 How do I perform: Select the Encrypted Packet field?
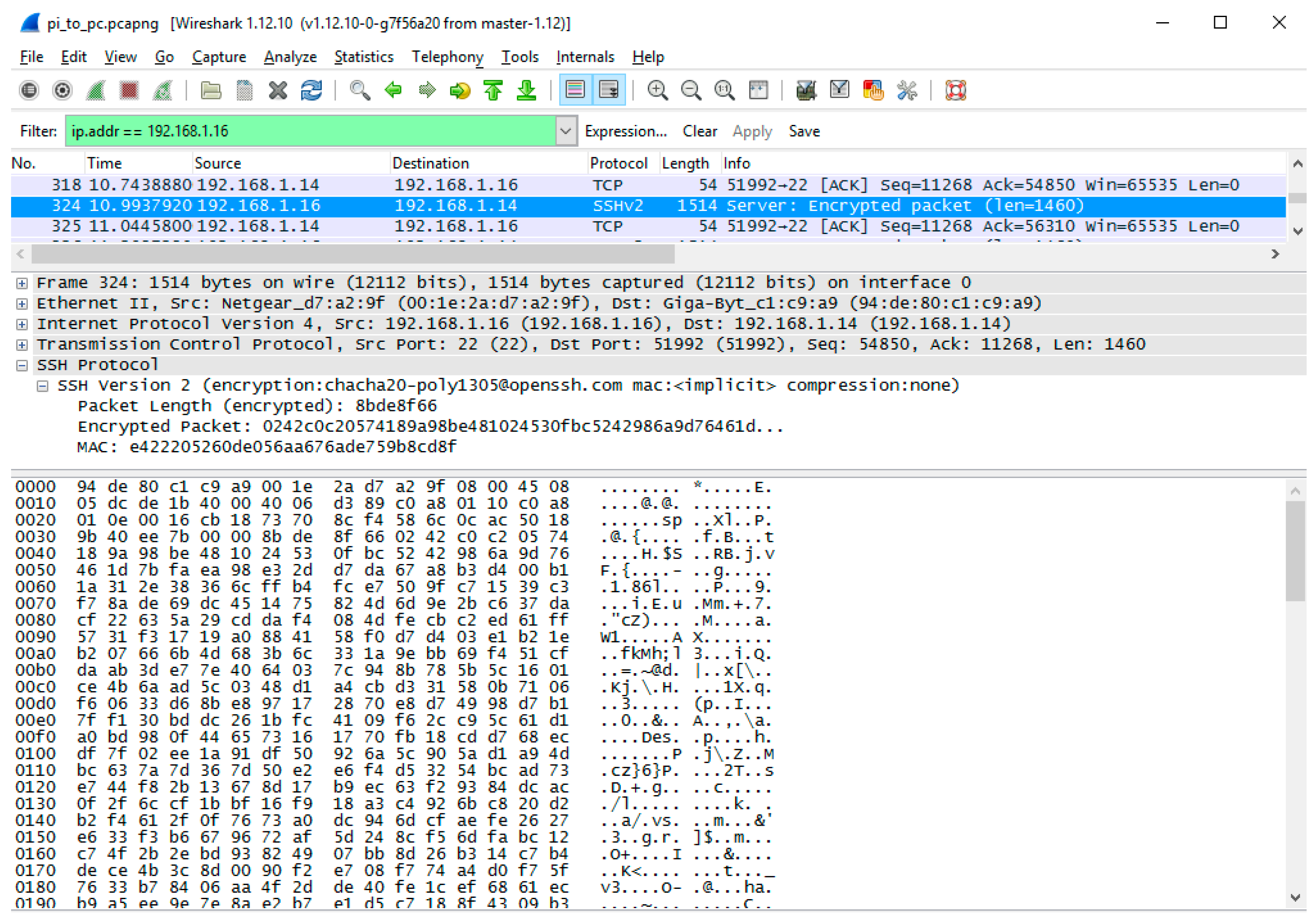[430, 426]
